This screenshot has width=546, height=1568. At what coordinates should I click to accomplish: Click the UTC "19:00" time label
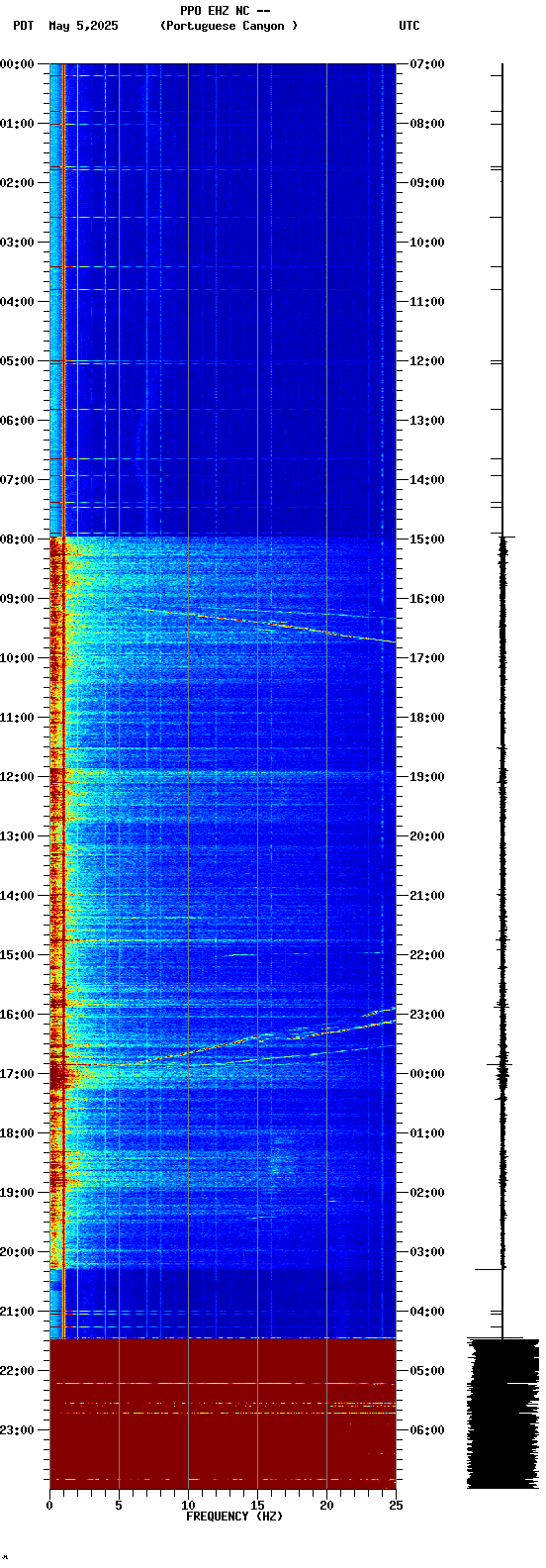(x=427, y=776)
